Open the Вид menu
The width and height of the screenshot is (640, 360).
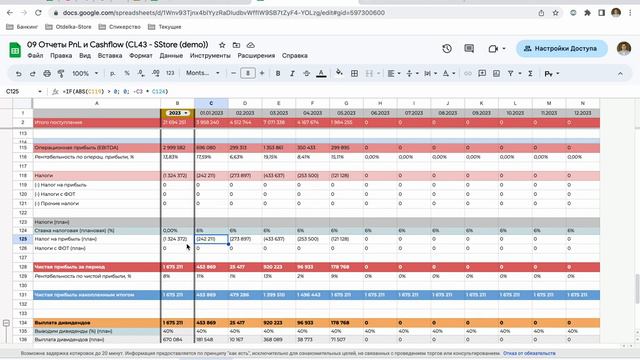pyautogui.click(x=85, y=56)
